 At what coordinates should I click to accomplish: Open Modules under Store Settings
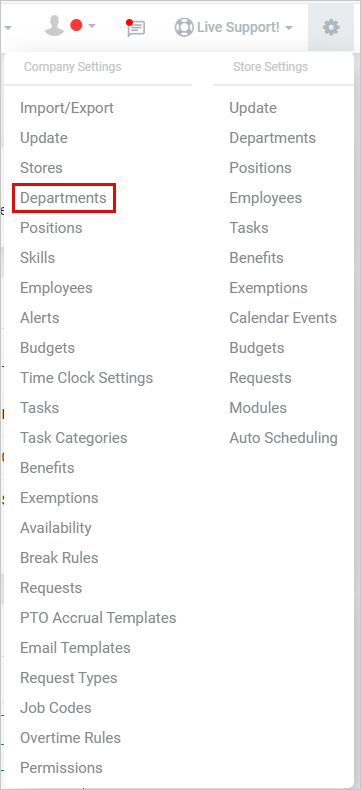pos(258,408)
